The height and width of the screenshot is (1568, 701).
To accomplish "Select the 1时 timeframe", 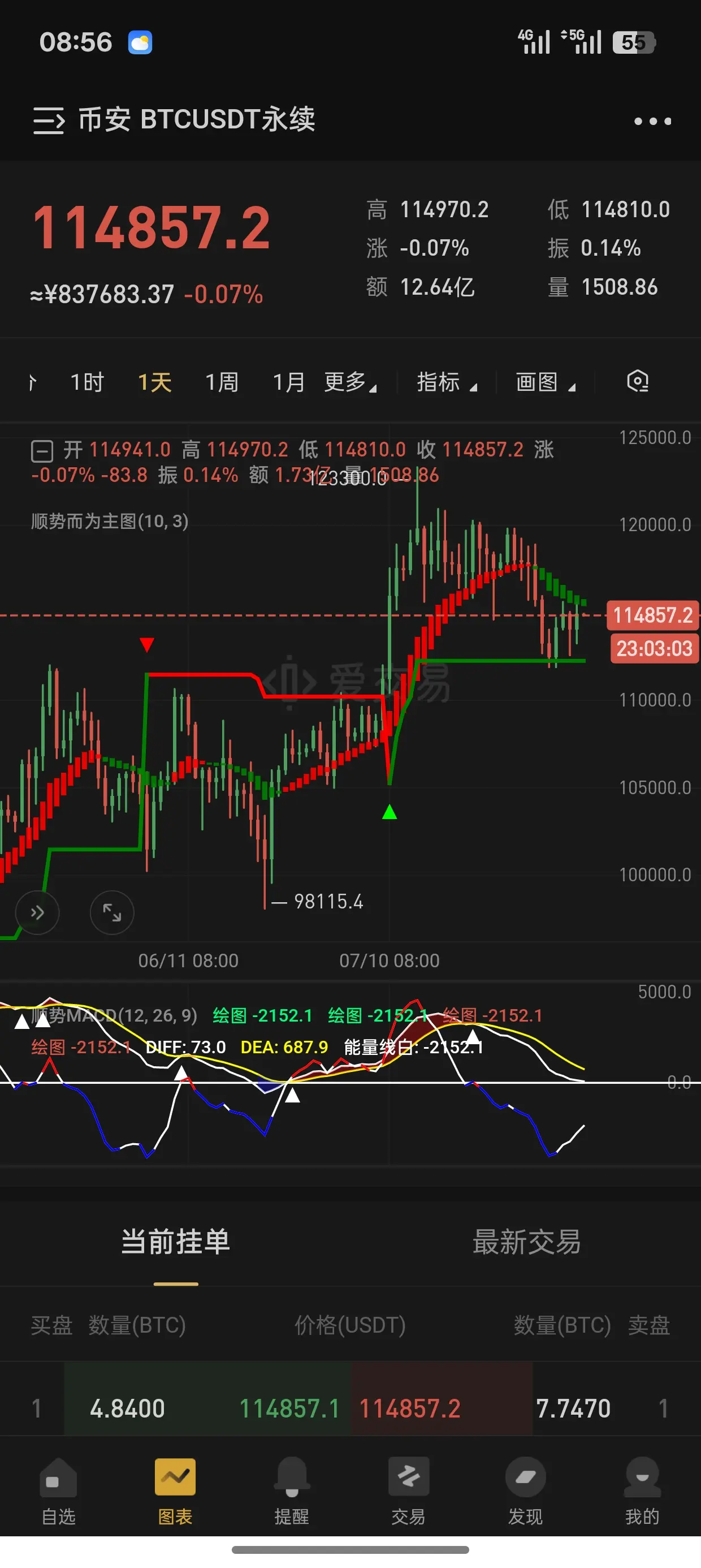I will pos(87,382).
